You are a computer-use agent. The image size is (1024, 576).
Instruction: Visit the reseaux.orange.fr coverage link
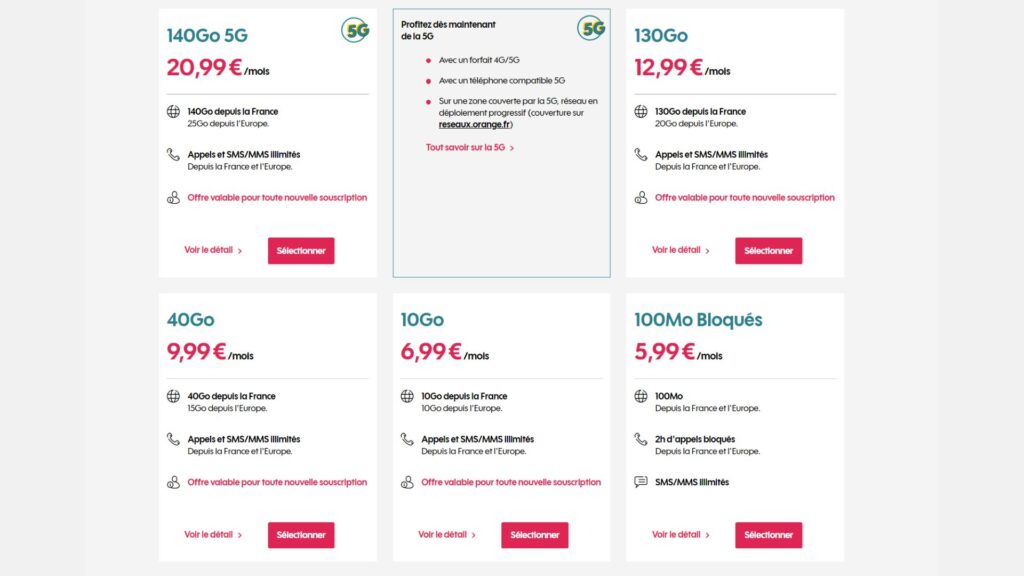(x=474, y=125)
